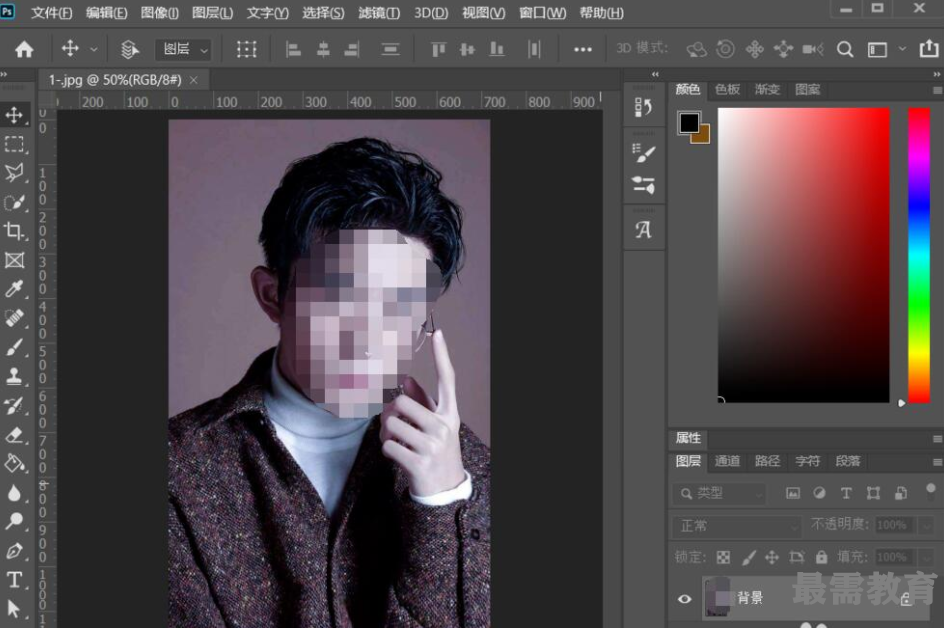The width and height of the screenshot is (944, 628).
Task: Toggle lock transparent pixels
Action: click(723, 558)
